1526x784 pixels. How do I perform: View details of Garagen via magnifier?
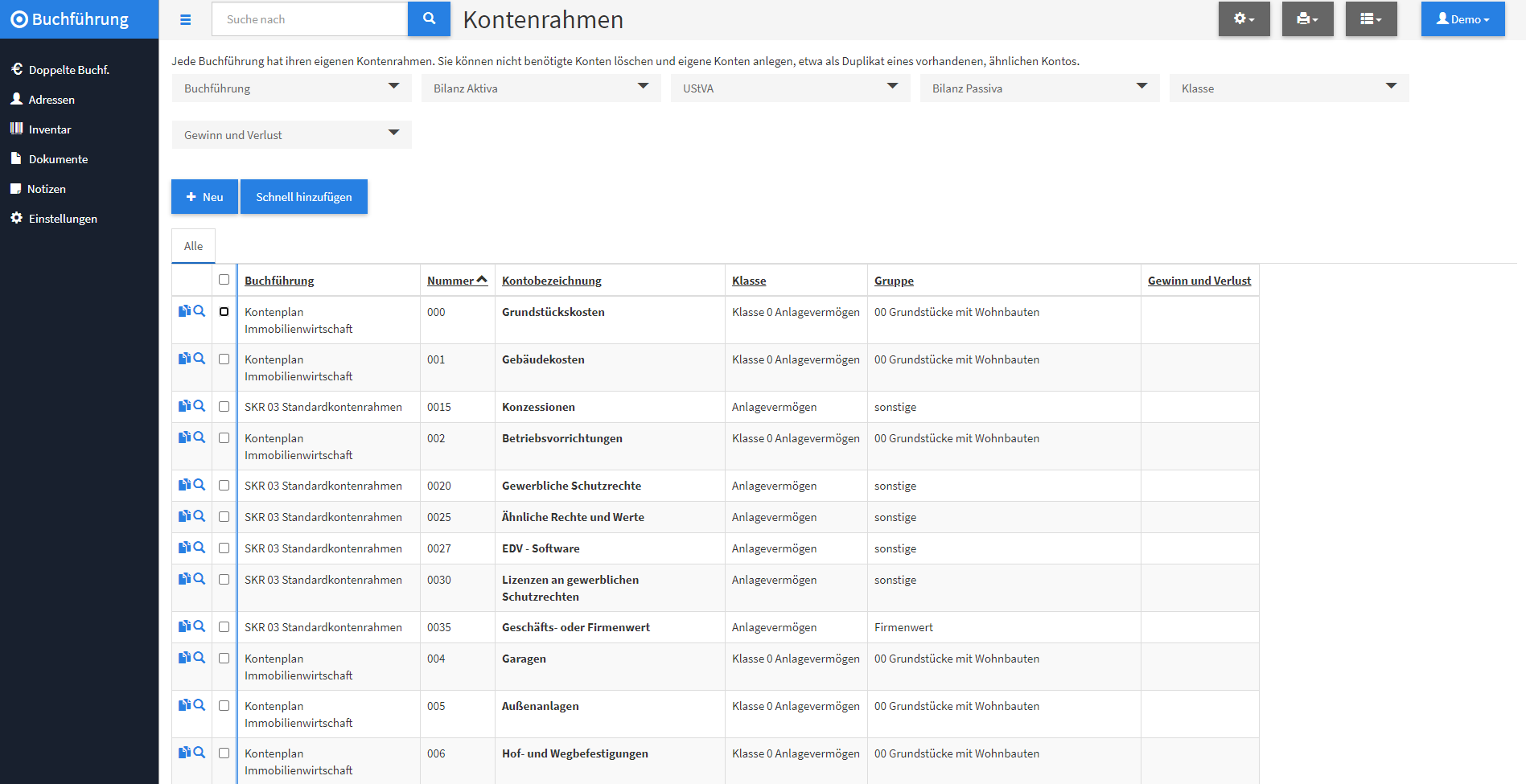199,658
